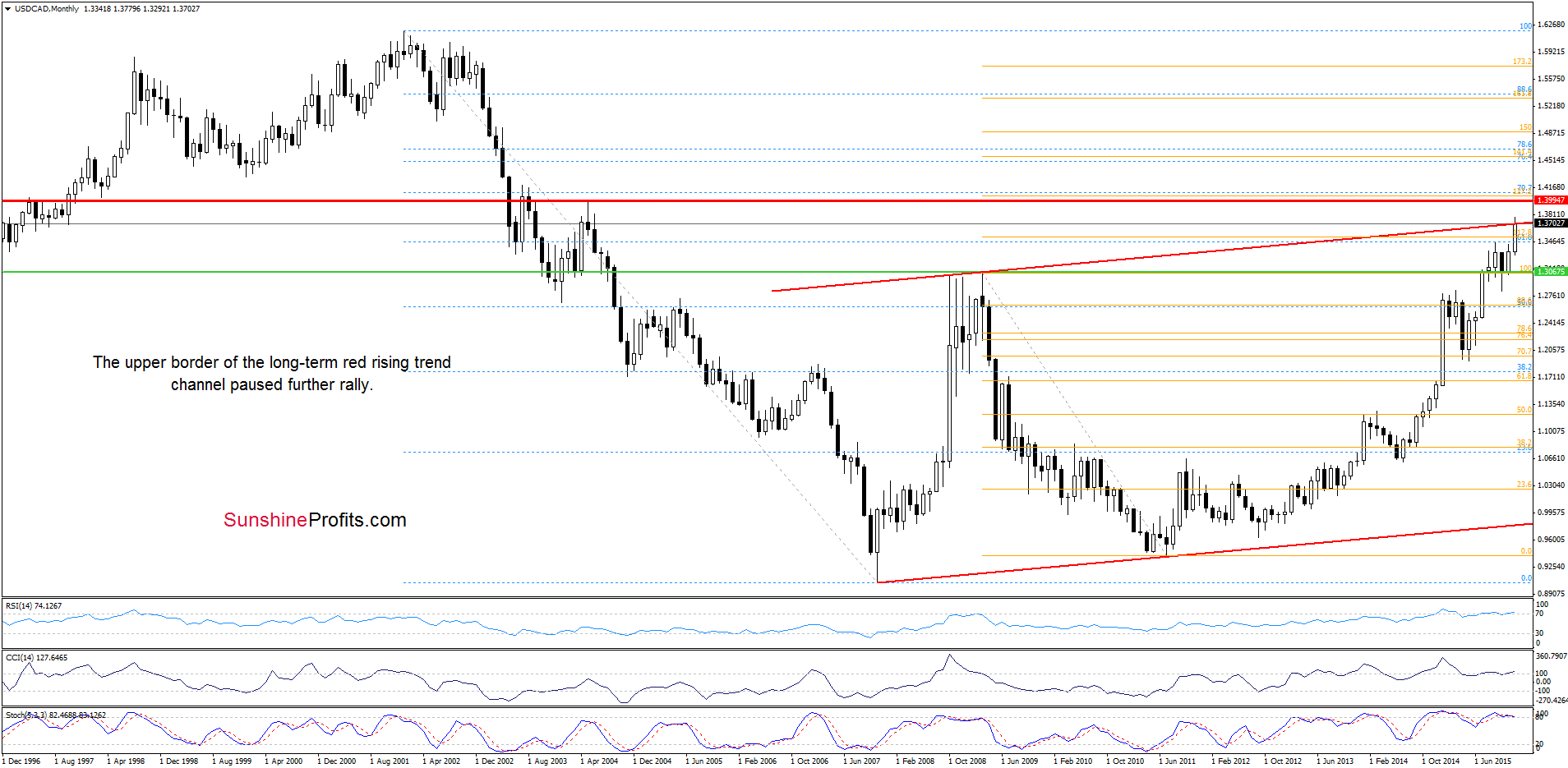This screenshot has height=768, width=1568.
Task: Click the 1.13540 price axis label
Action: [x=1551, y=404]
